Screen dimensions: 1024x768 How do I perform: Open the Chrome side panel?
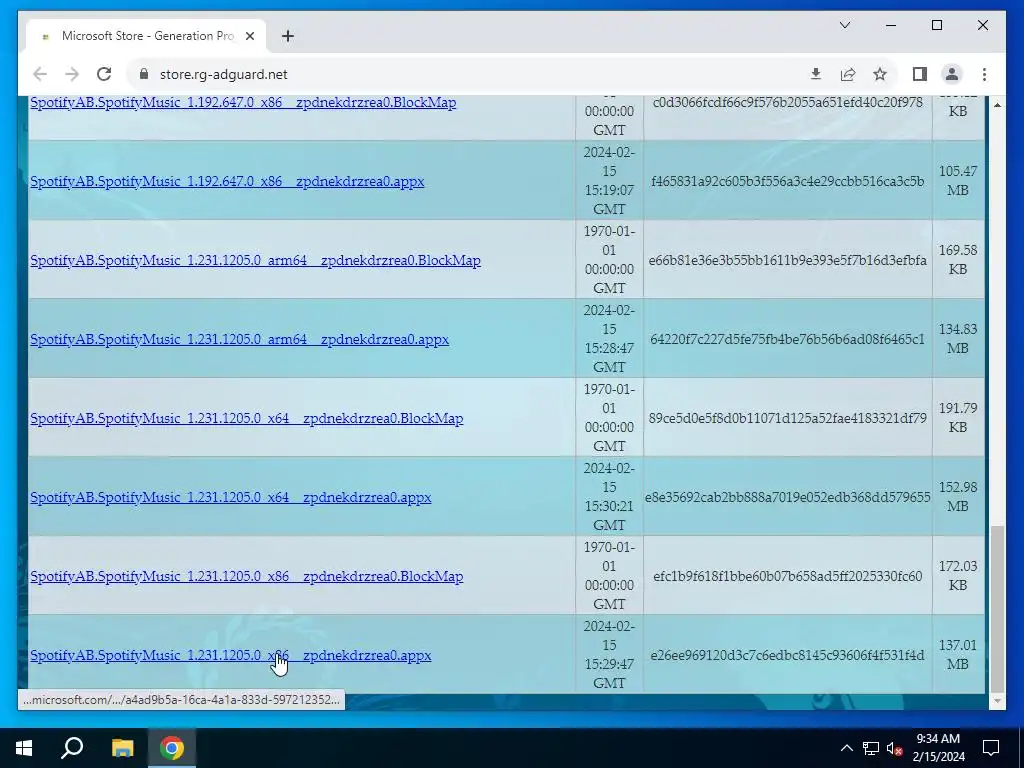(x=920, y=74)
